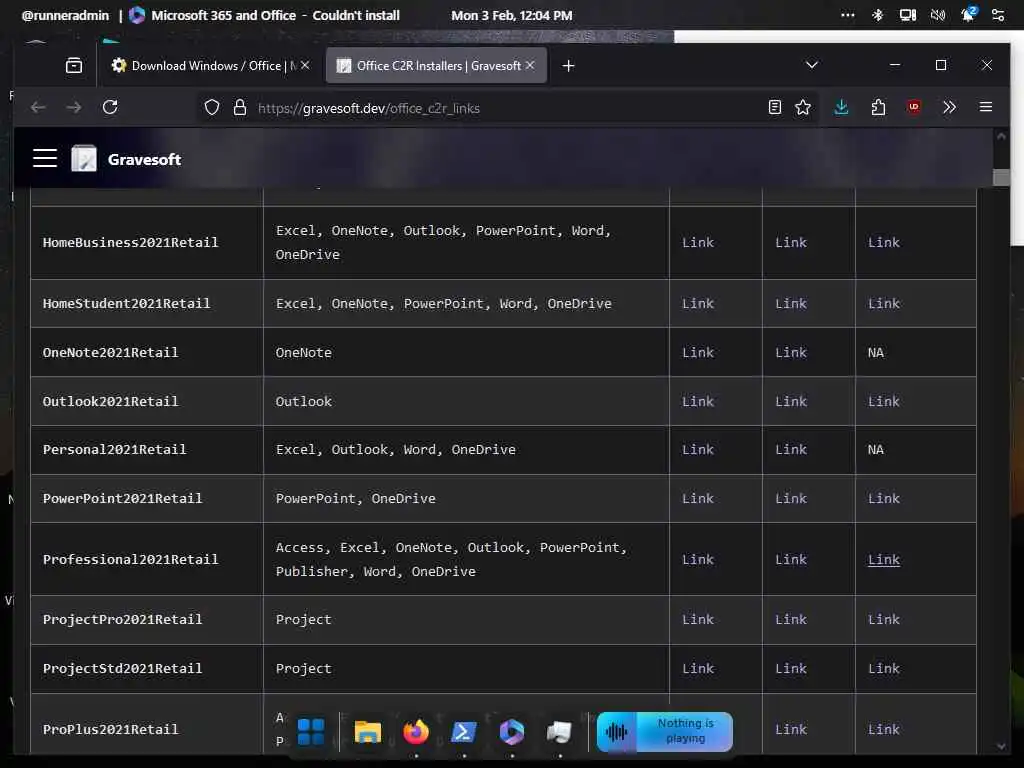This screenshot has width=1024, height=768.
Task: Open Windows Start button in taskbar
Action: coord(311,731)
